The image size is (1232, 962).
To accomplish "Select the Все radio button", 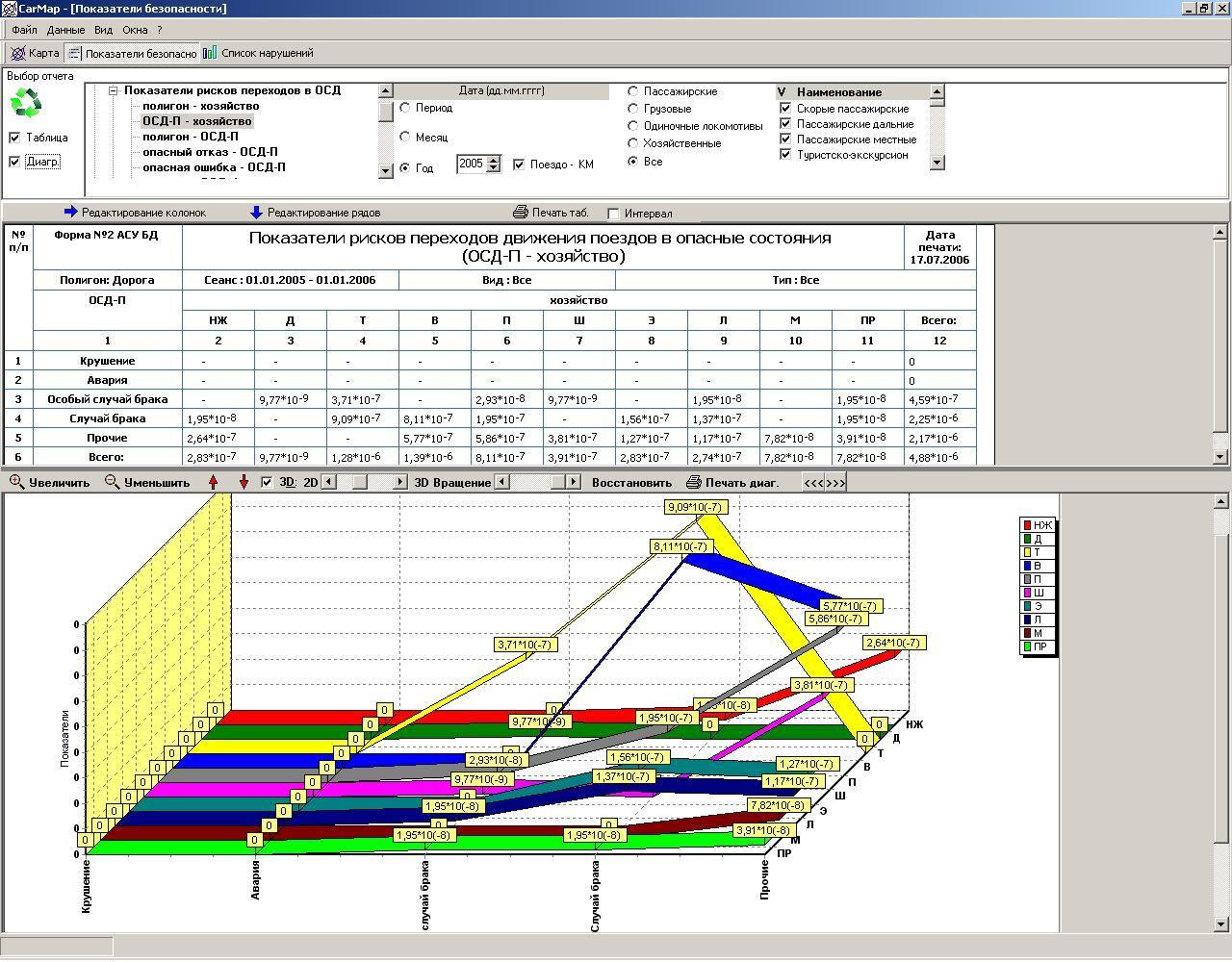I will point(633,162).
